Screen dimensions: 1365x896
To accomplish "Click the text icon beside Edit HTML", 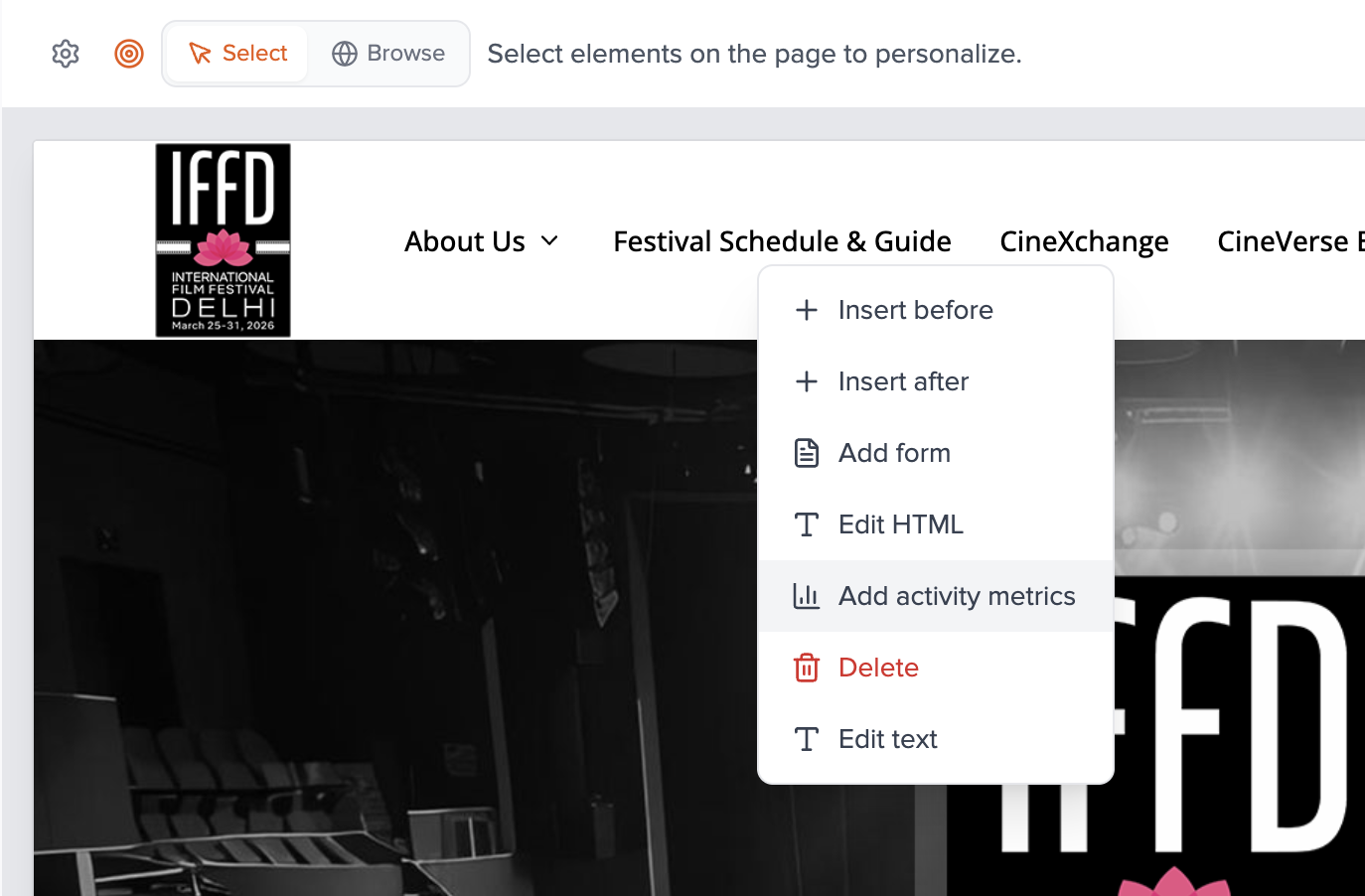I will click(x=807, y=524).
